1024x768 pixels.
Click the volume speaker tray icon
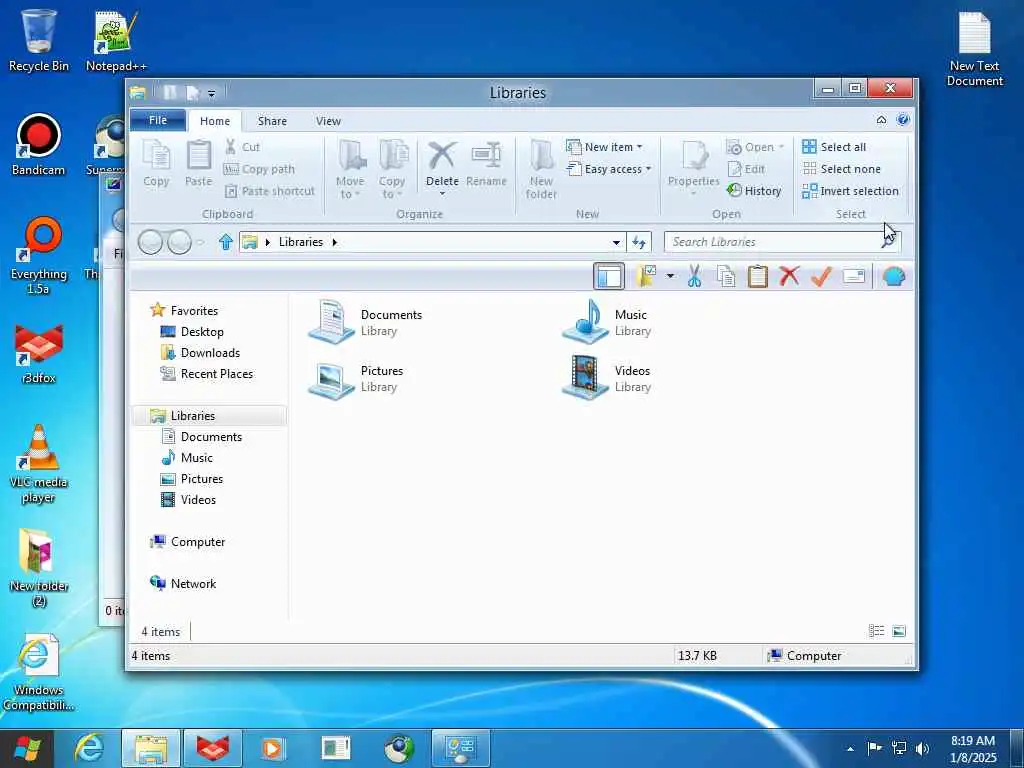(x=922, y=748)
